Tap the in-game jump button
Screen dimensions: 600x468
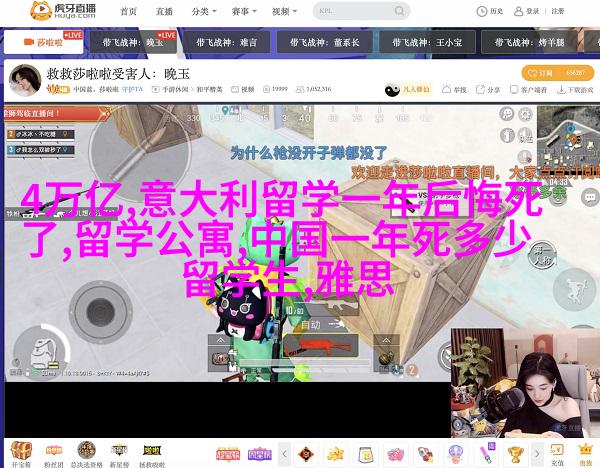point(574,290)
